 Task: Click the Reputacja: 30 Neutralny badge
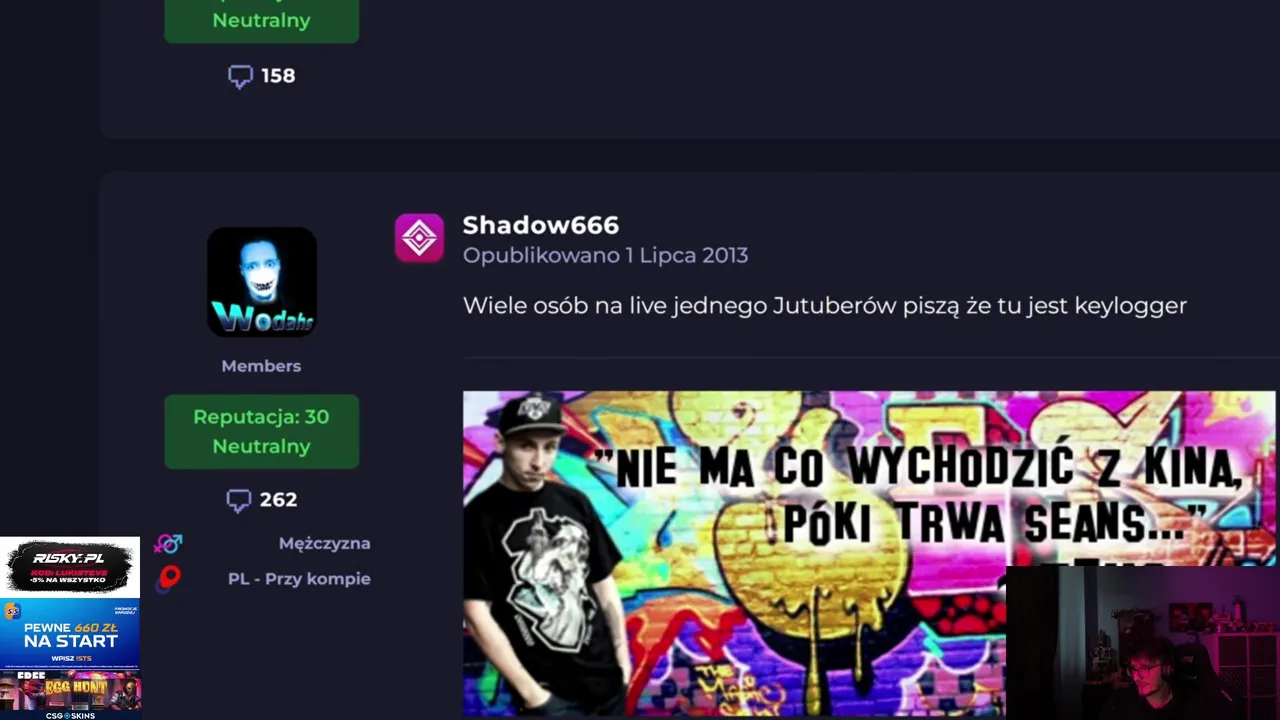pos(262,432)
